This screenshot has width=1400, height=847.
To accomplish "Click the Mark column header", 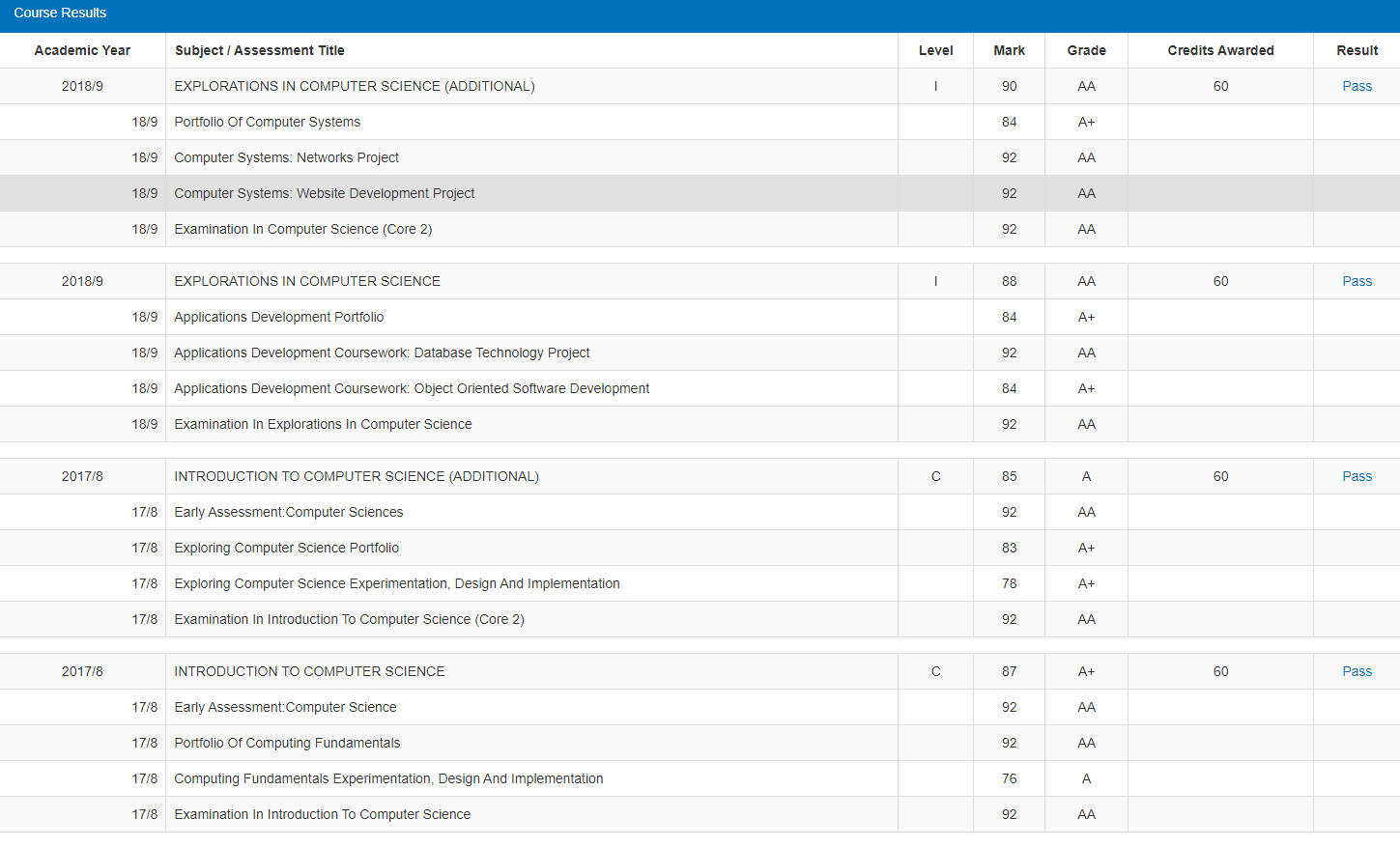I will 1009,50.
